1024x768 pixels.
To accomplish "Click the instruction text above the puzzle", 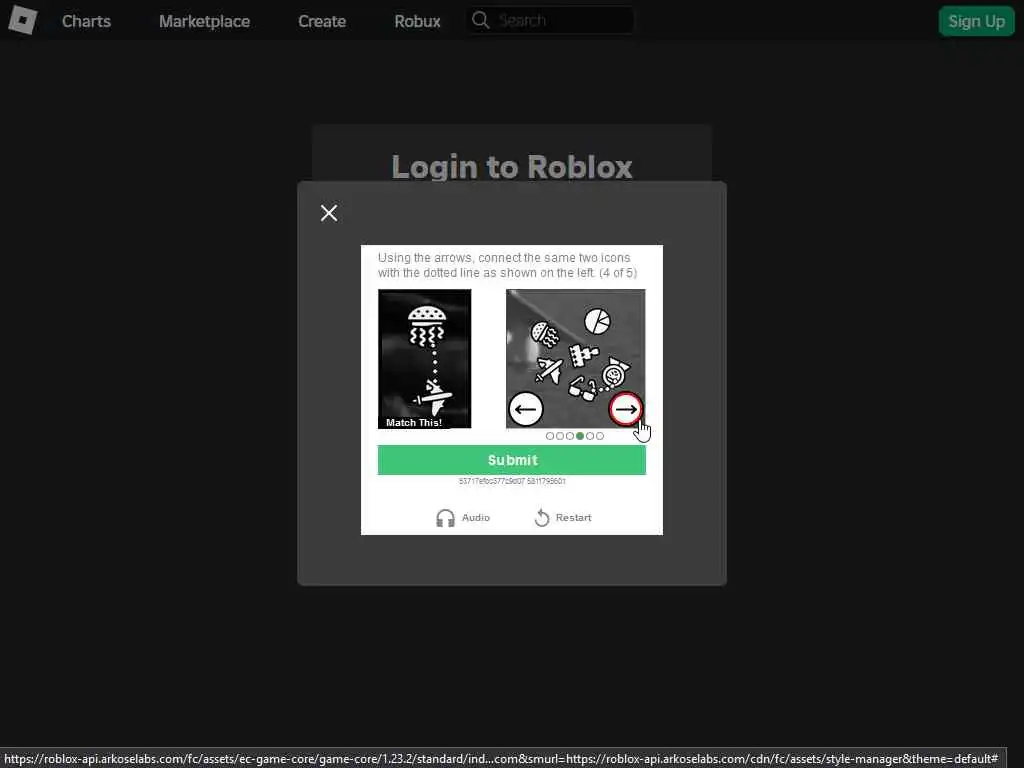I will (x=507, y=265).
